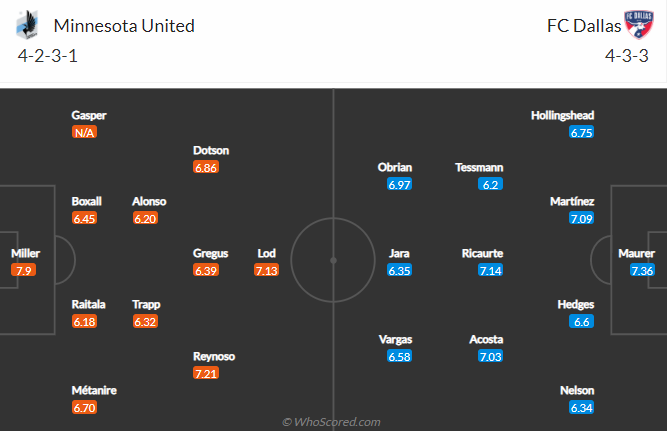Click the FC Dallas team crest
Viewport: 667px width, 431px height.
click(x=638, y=25)
